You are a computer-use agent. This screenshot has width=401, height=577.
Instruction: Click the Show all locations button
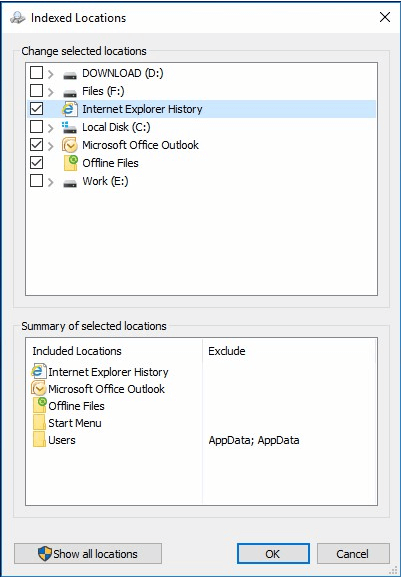[88, 553]
